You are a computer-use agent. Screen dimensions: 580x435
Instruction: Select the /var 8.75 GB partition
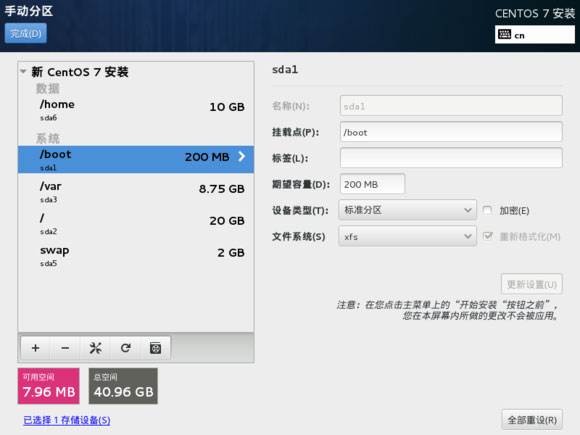(x=136, y=192)
